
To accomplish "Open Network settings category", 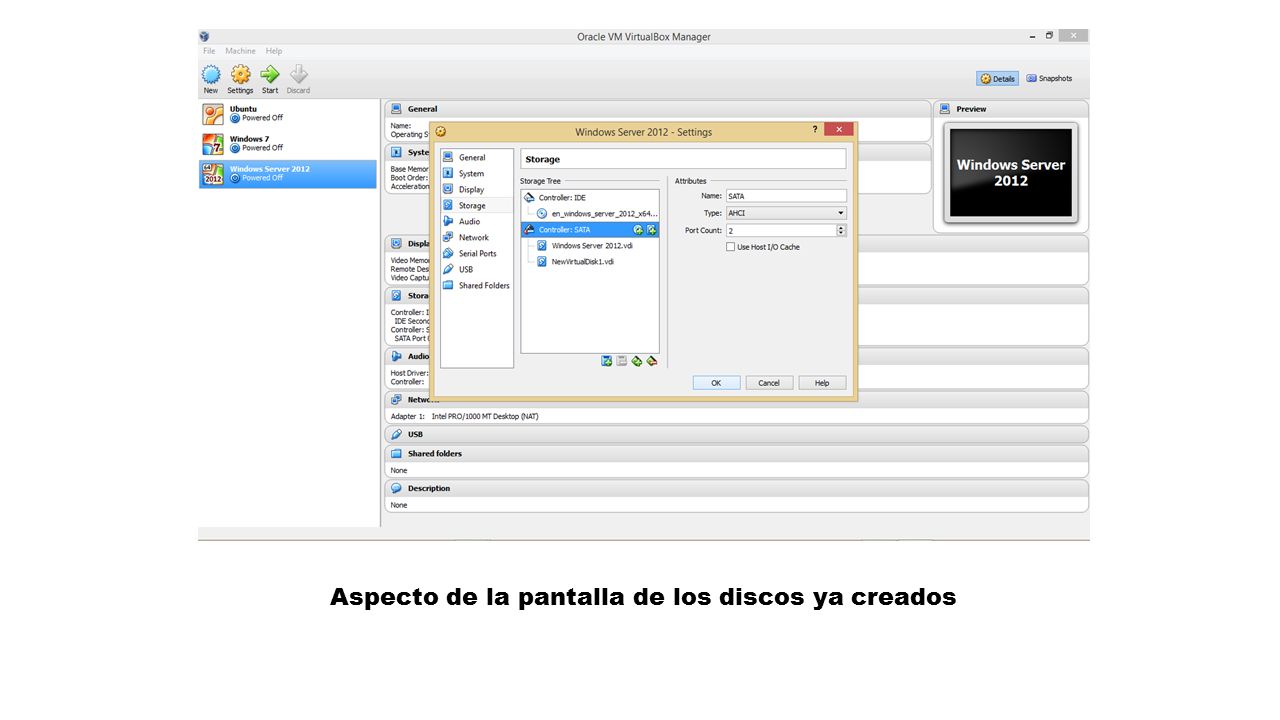I will pyautogui.click(x=477, y=237).
